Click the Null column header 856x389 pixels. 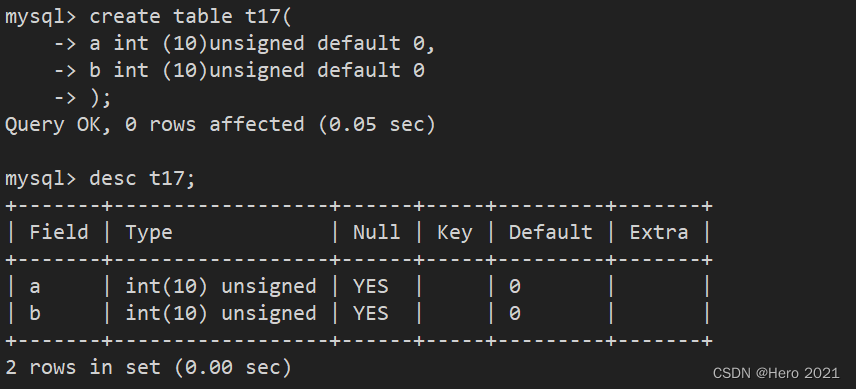377,232
